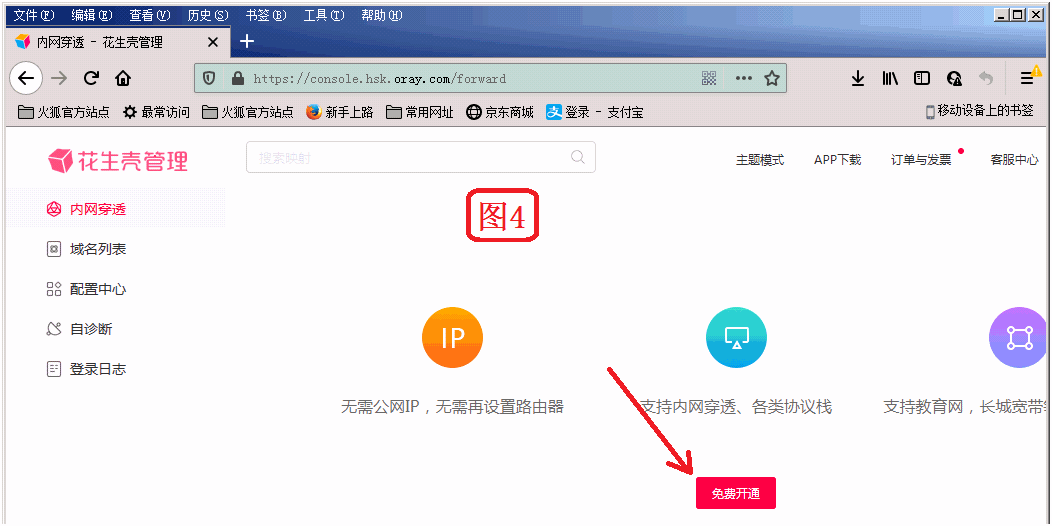This screenshot has height=526, width=1052.
Task: Click text 无需公网IP，无需再设置路由器
Action: (452, 407)
